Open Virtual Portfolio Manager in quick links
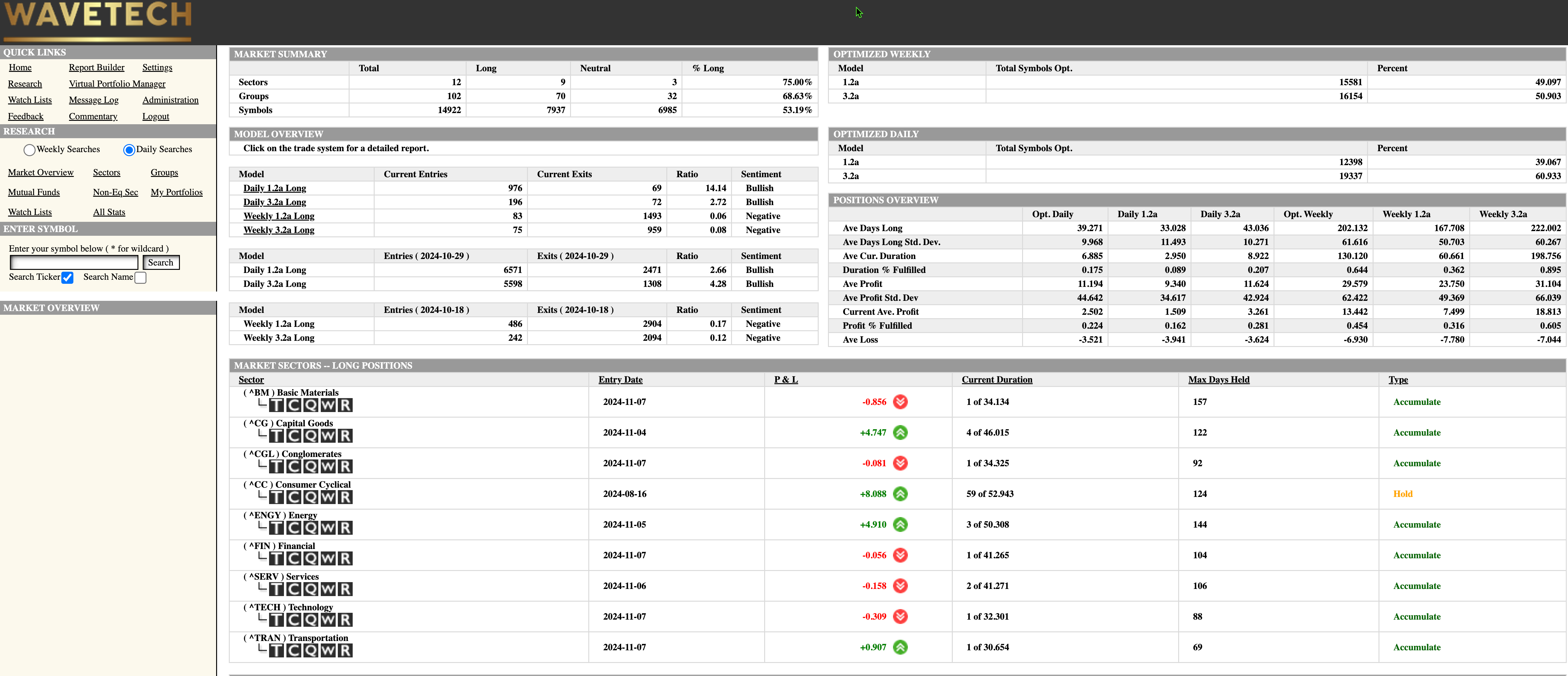 click(x=117, y=84)
